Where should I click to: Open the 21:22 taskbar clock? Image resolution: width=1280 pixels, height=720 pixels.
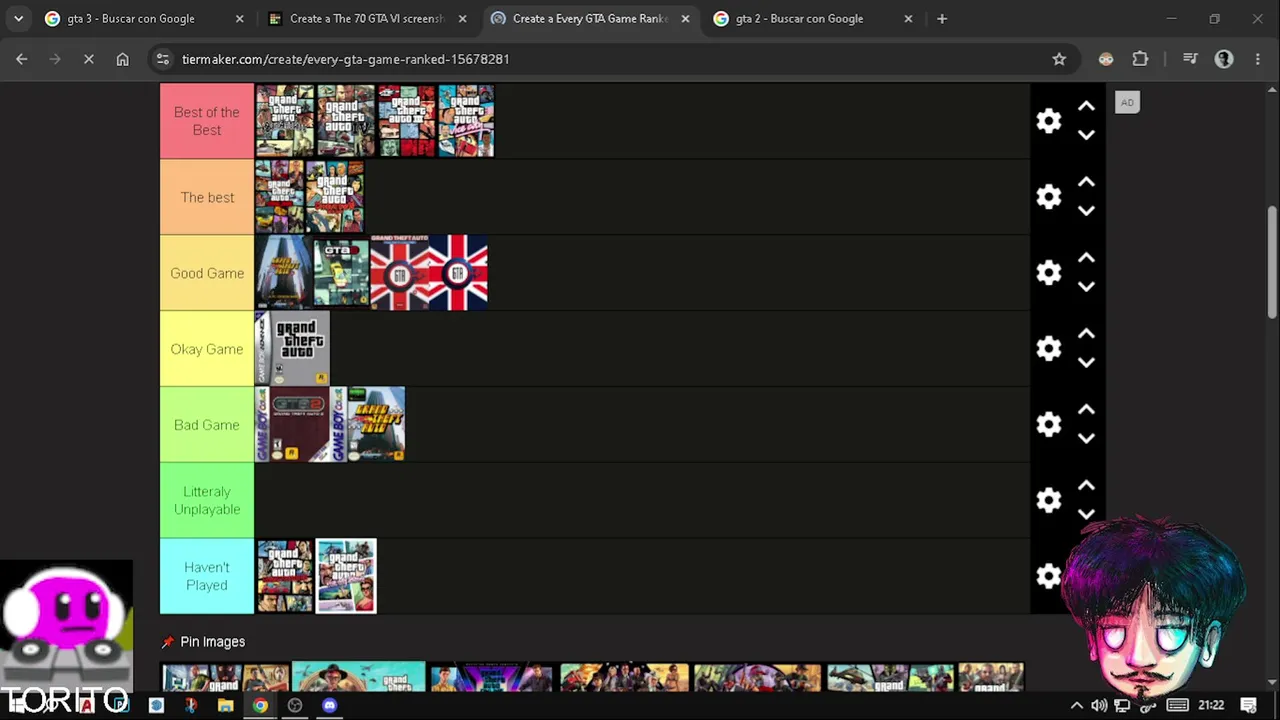pyautogui.click(x=1211, y=706)
